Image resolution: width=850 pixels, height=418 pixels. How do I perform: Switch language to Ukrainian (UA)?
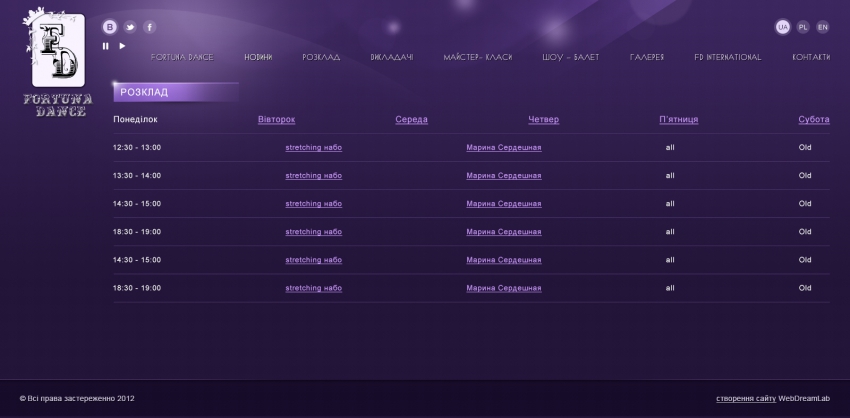click(x=783, y=27)
